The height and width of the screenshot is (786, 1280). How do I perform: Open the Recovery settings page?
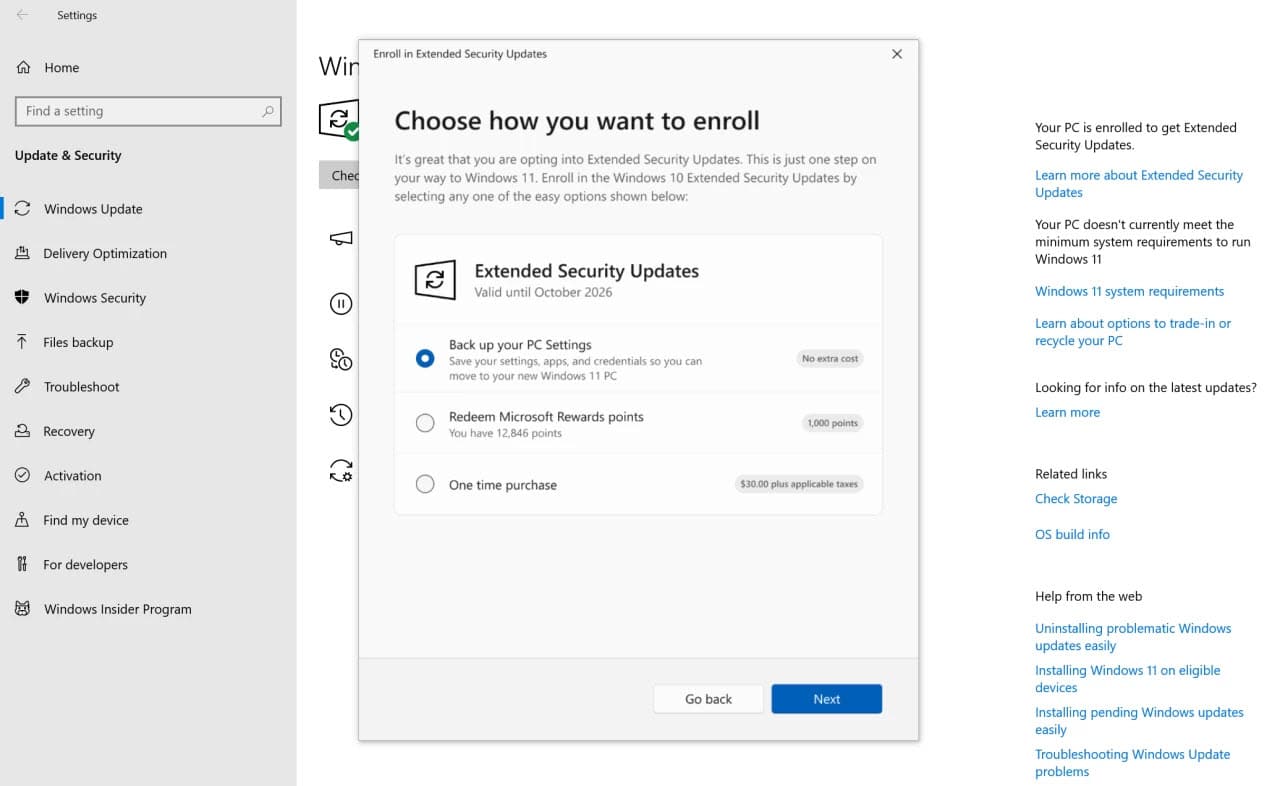pyautogui.click(x=68, y=431)
